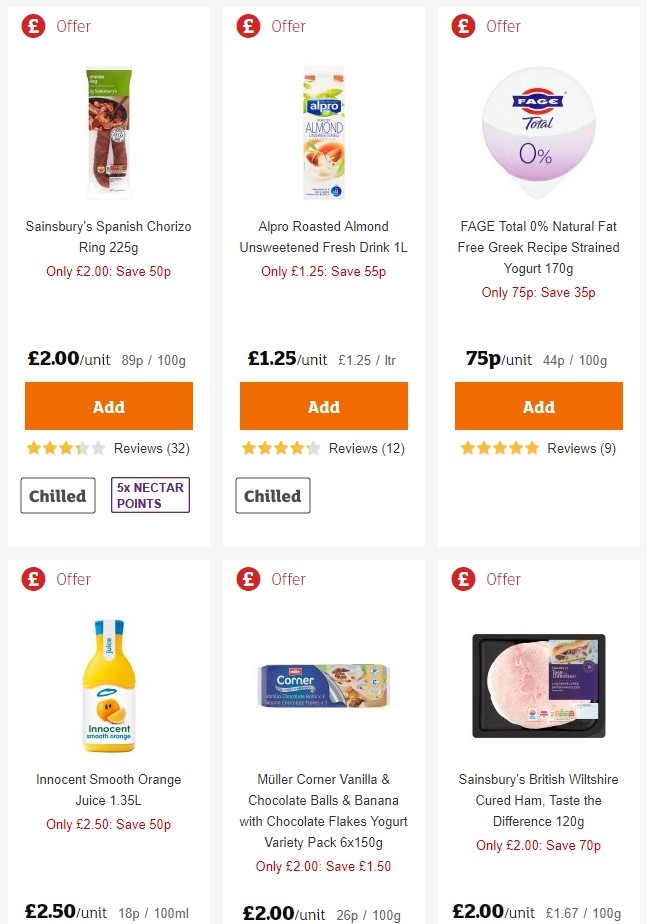
Task: Click the Offer icon above Alpro Almond drink
Action: 248,27
